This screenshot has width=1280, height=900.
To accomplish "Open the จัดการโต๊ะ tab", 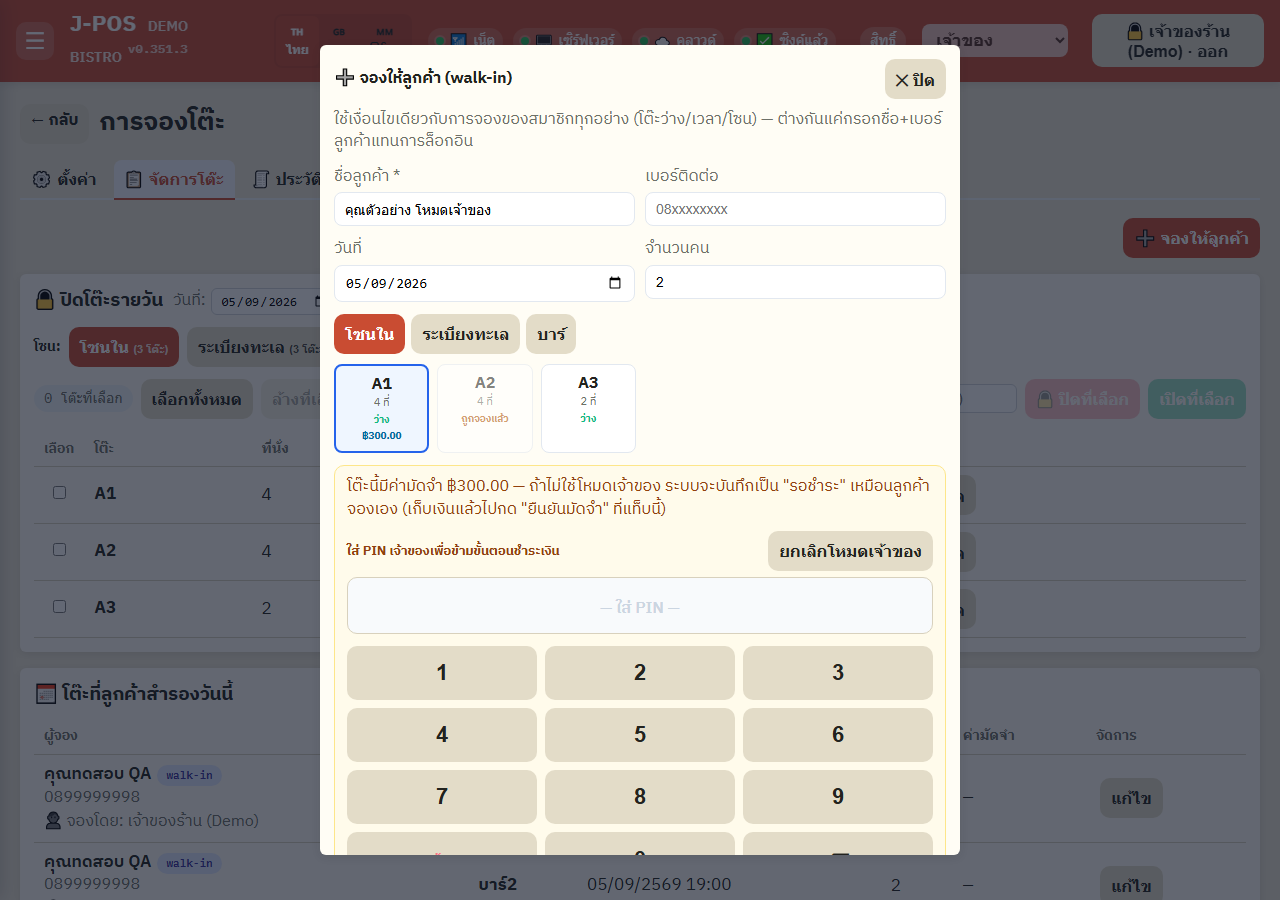I will coord(174,180).
